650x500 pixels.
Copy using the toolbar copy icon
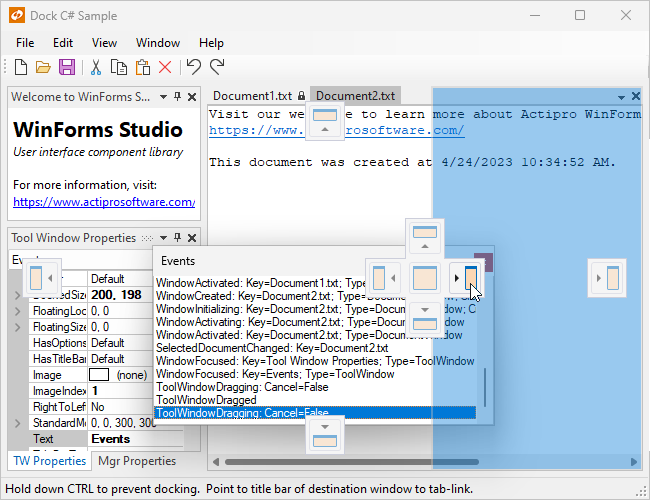[x=119, y=67]
